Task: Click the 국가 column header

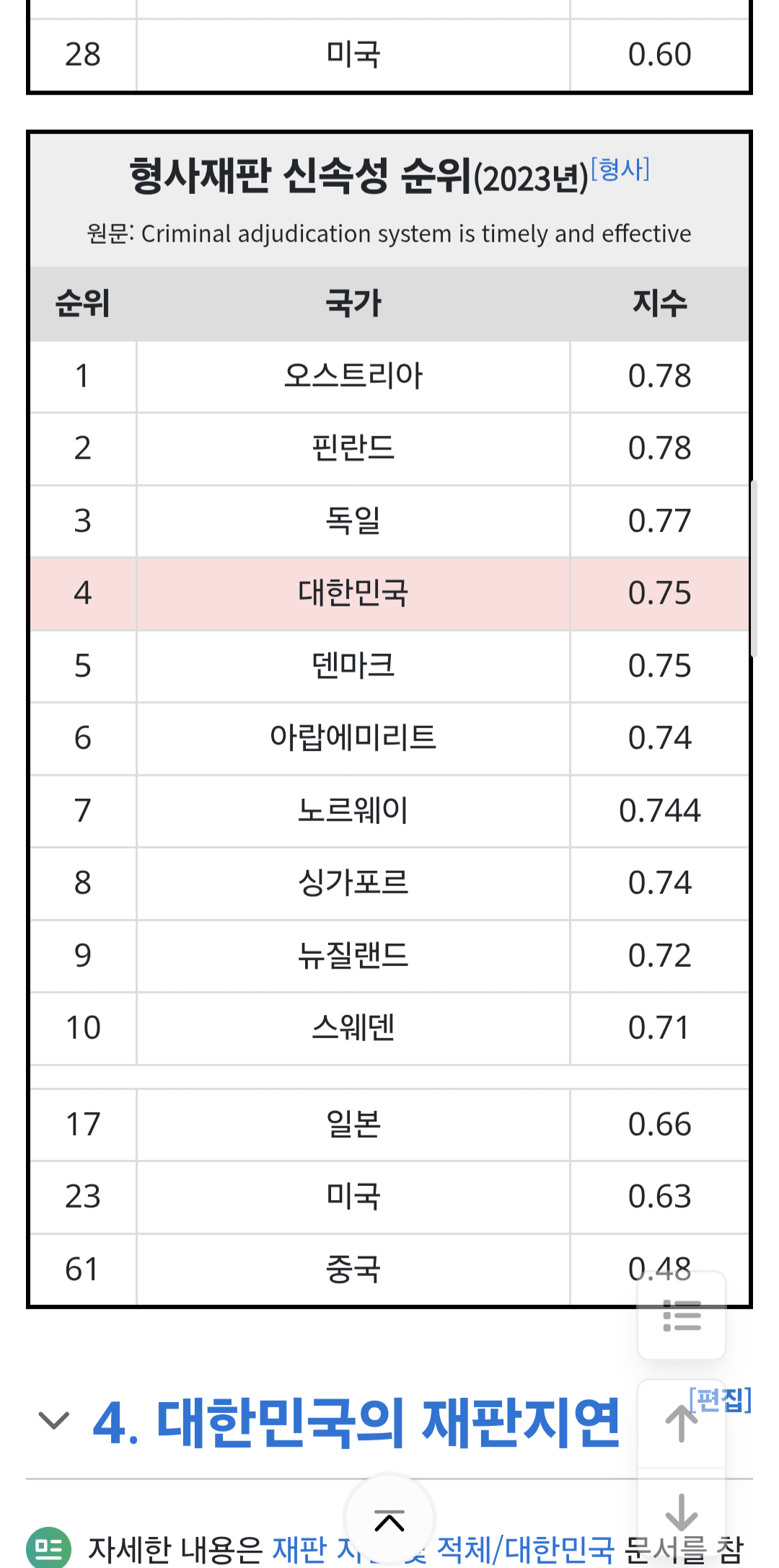Action: coord(353,304)
